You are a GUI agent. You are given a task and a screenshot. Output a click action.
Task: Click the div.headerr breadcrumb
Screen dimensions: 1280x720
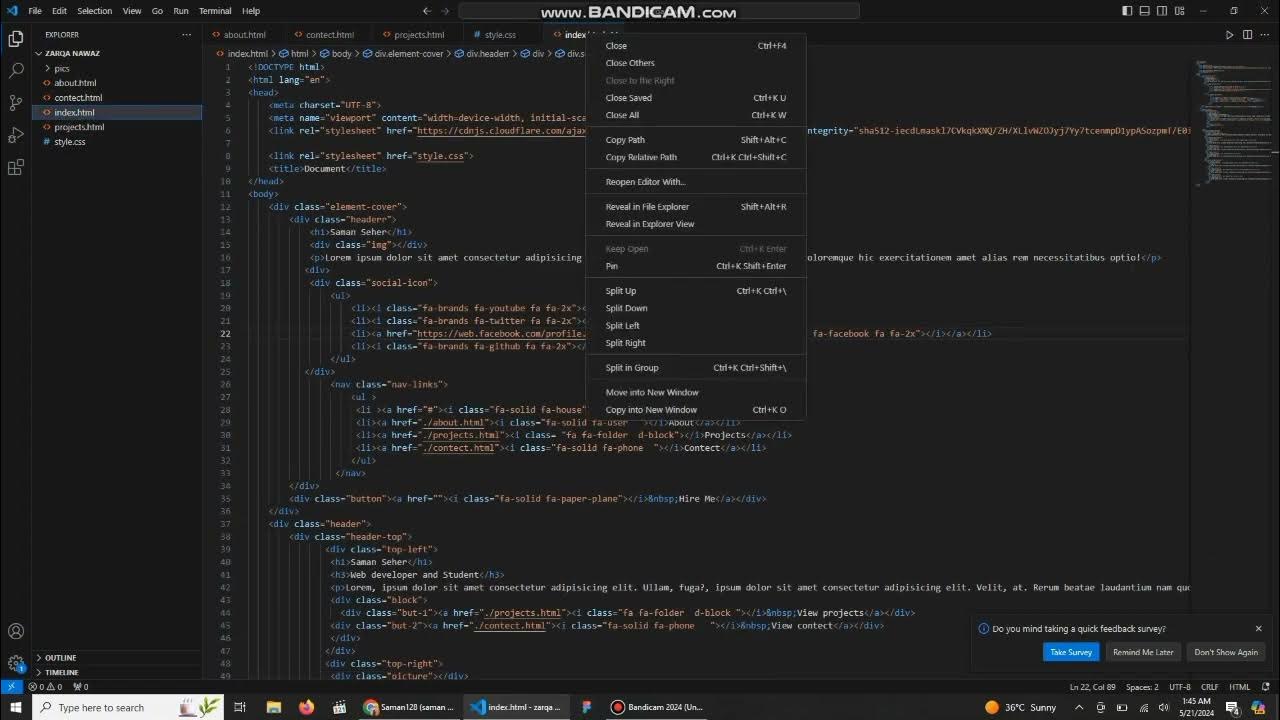click(x=482, y=53)
